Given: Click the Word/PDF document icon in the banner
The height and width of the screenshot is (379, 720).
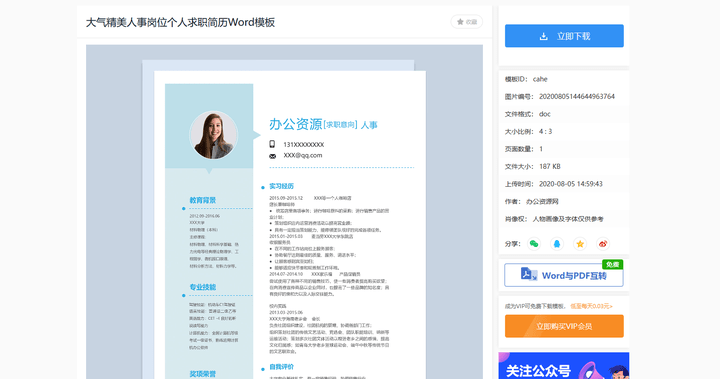Looking at the screenshot, I should pyautogui.click(x=529, y=274).
